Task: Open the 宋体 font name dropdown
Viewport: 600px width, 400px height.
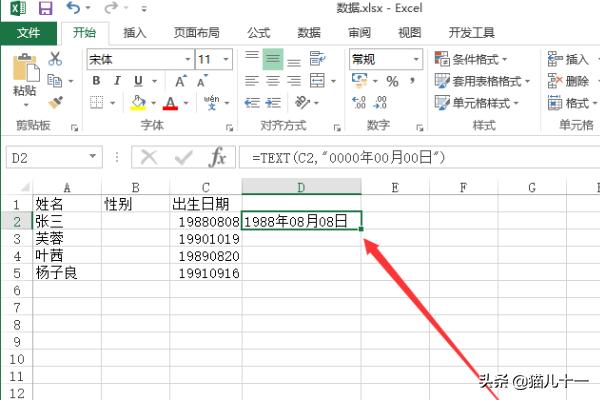Action: pyautogui.click(x=187, y=59)
